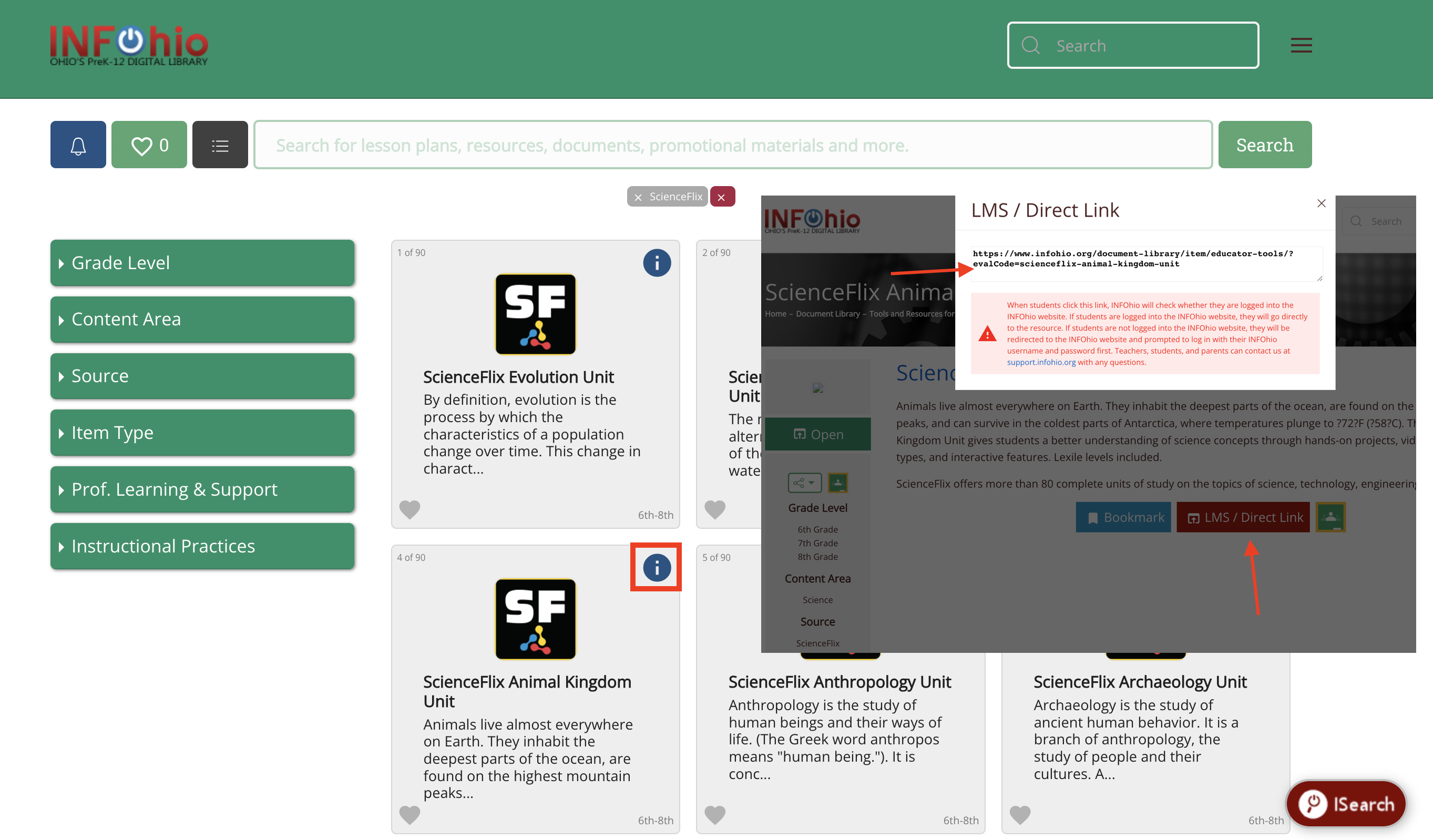This screenshot has height=840, width=1433.
Task: Close the LMS / Direct Link dialog
Action: click(1321, 203)
